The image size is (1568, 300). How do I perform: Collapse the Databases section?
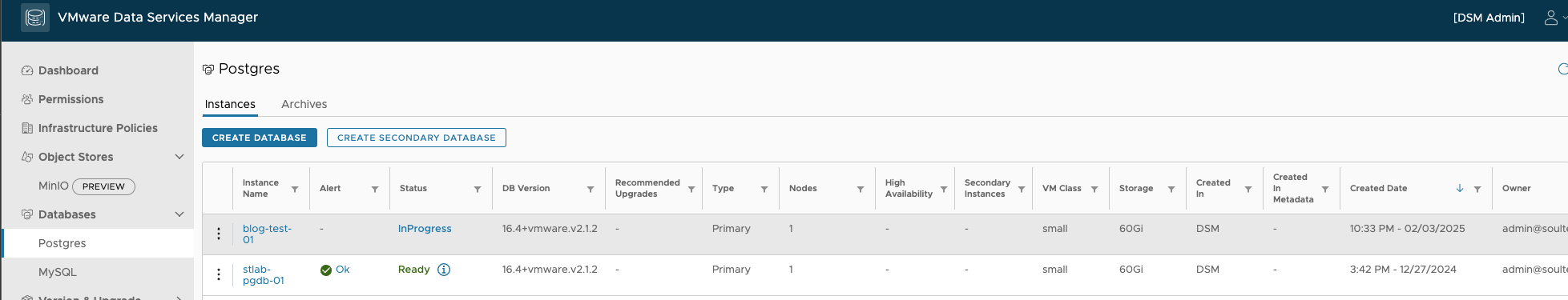coord(179,214)
